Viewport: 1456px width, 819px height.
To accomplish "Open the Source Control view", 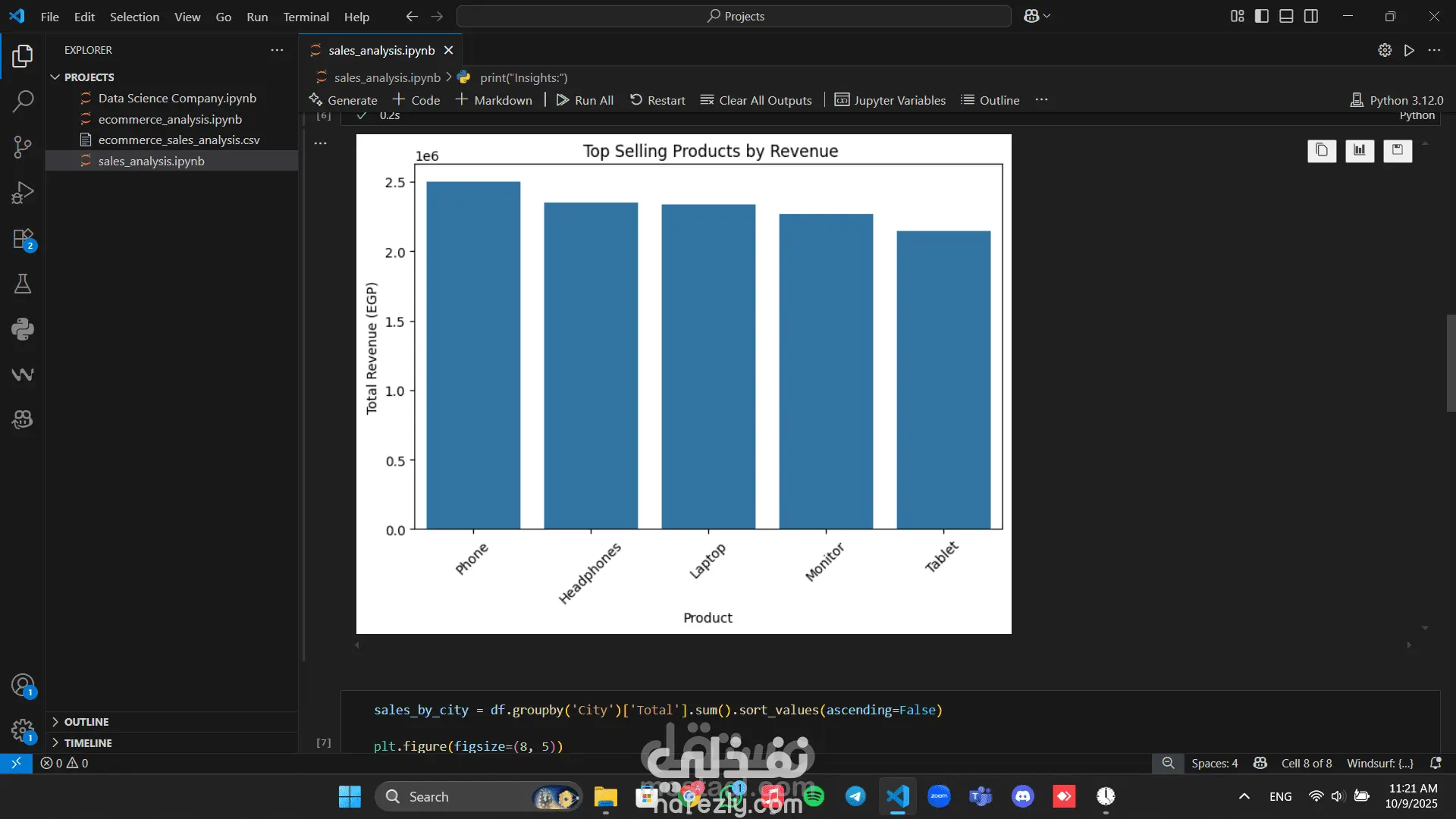I will (x=23, y=147).
